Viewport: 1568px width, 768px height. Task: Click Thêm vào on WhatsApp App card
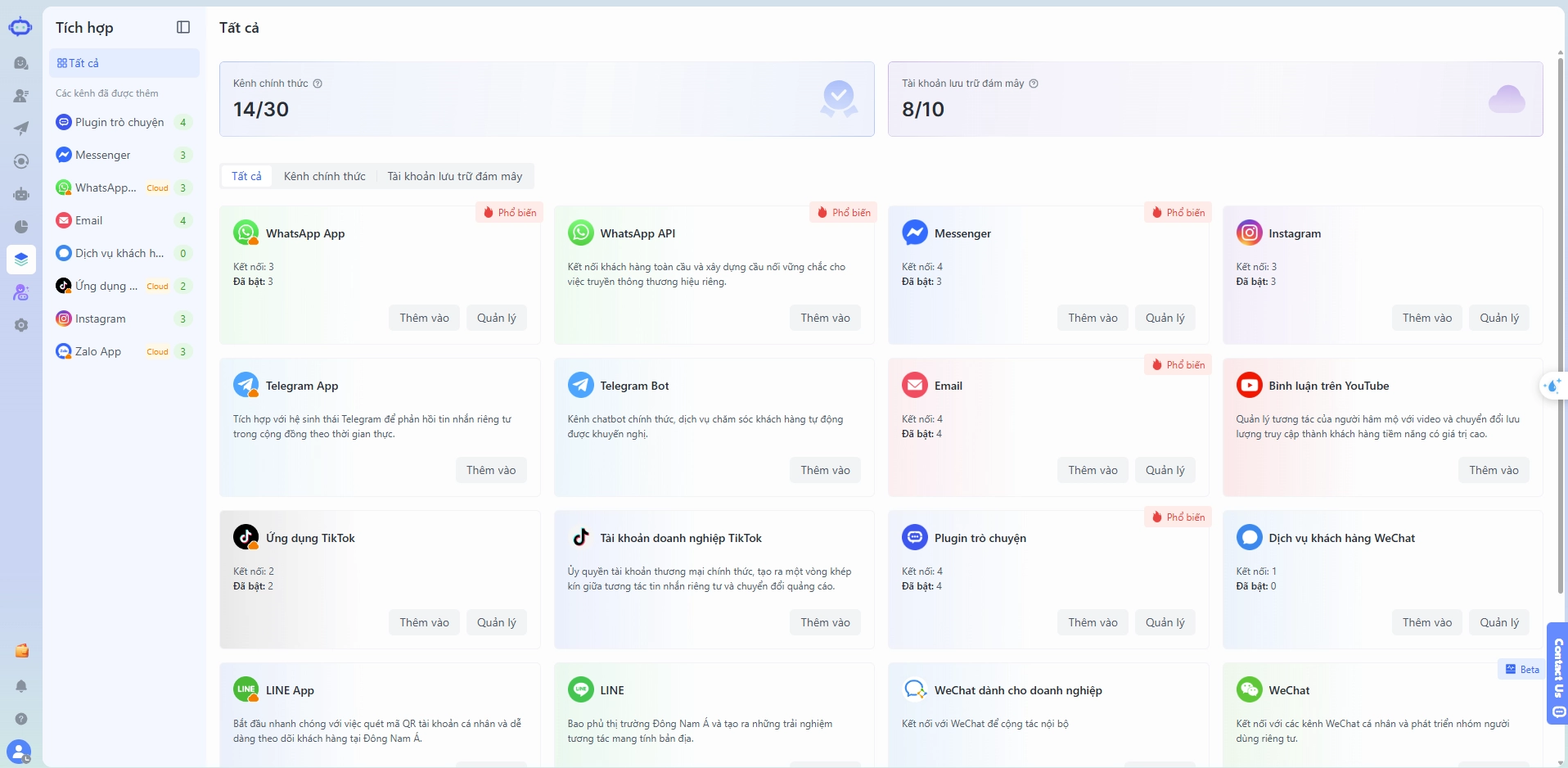(x=424, y=318)
